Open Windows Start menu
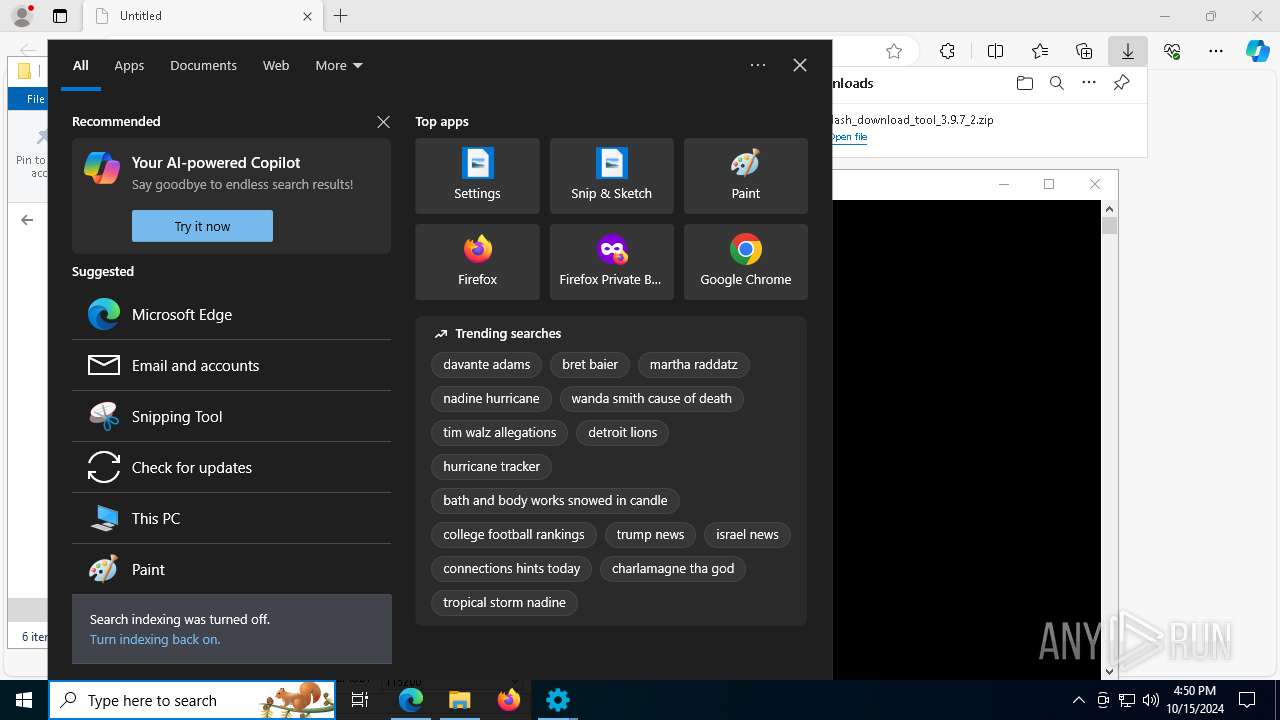The height and width of the screenshot is (720, 1280). coord(24,700)
